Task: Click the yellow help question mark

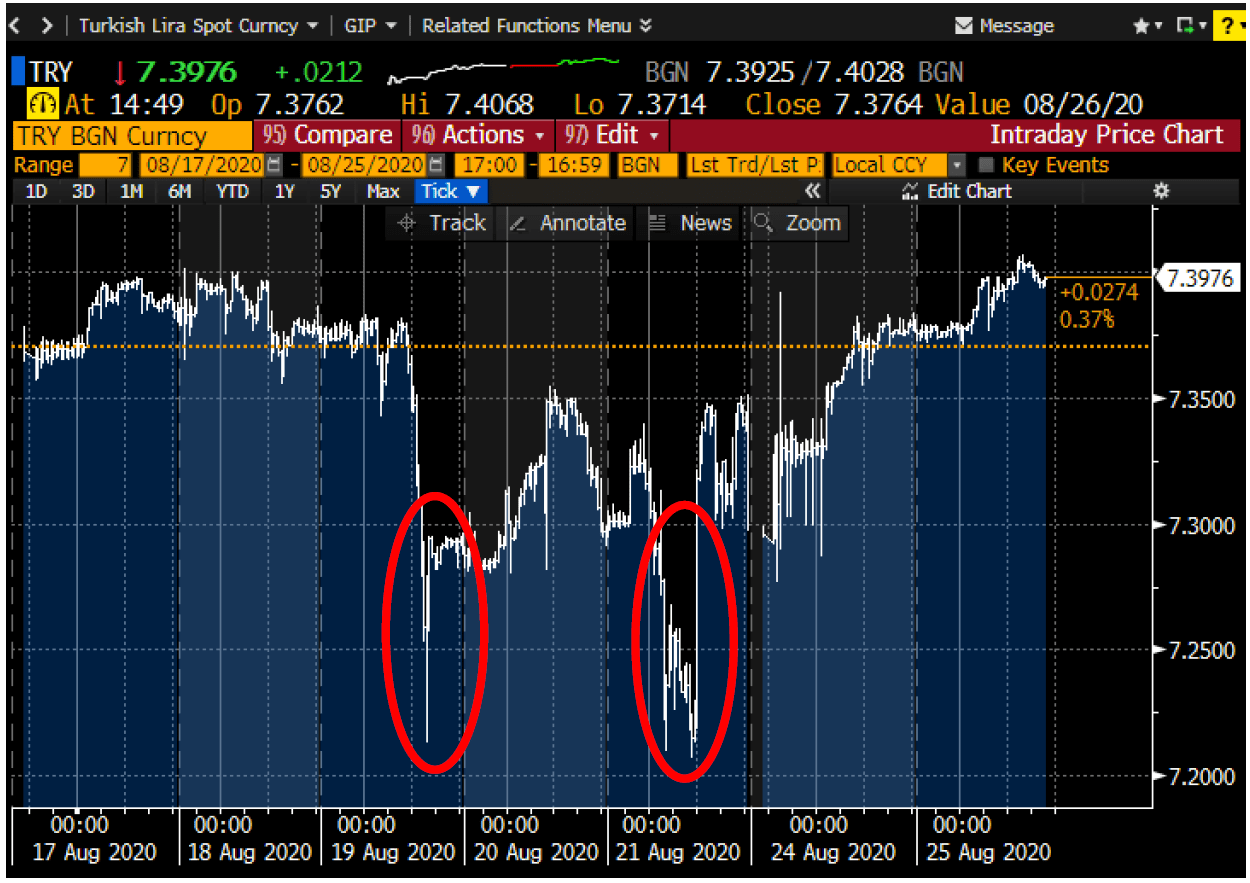Action: click(1227, 26)
